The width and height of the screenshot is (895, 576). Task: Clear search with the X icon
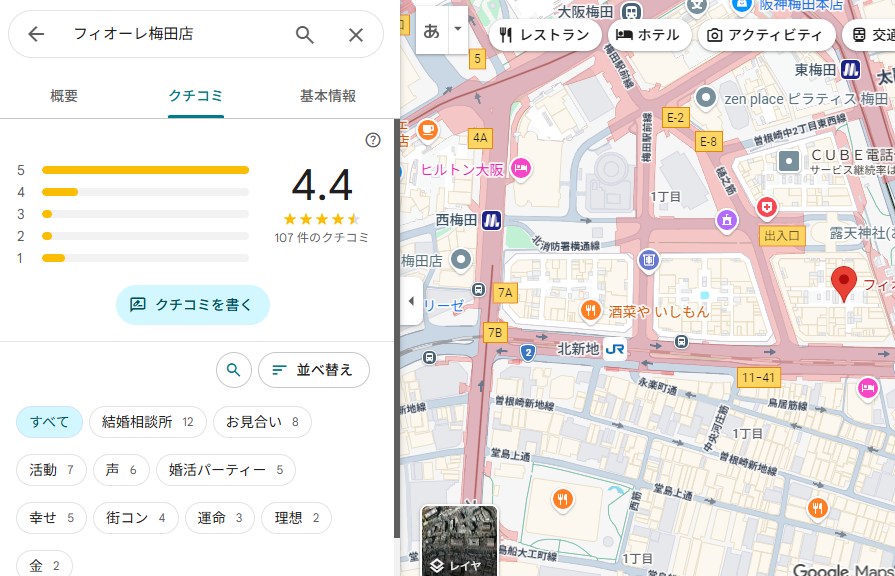356,35
